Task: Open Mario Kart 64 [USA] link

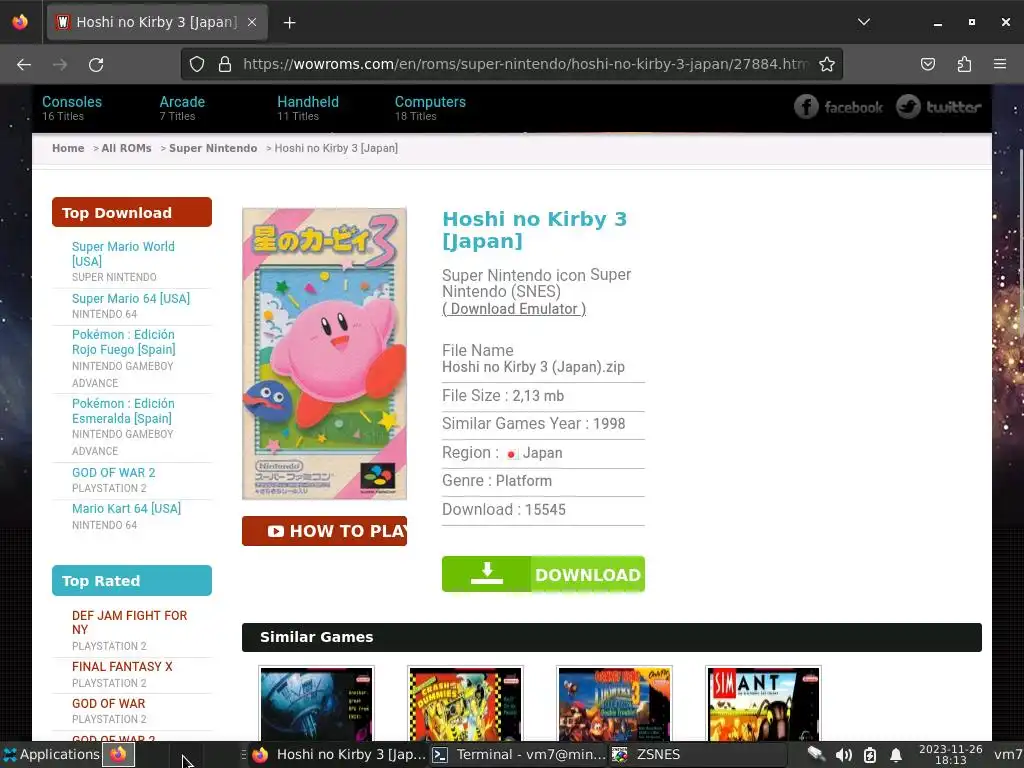Action: pos(126,508)
